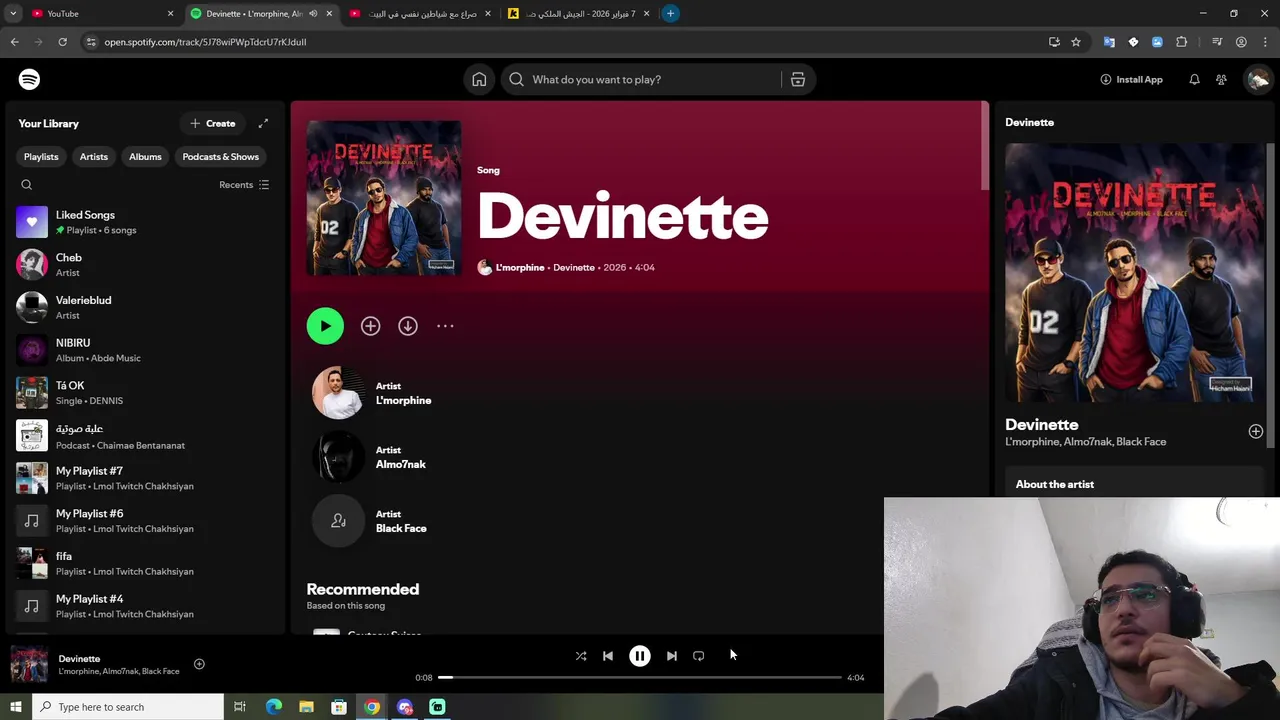Bookmark this page with the star
Screen dimensions: 1280x720
(x=1076, y=42)
